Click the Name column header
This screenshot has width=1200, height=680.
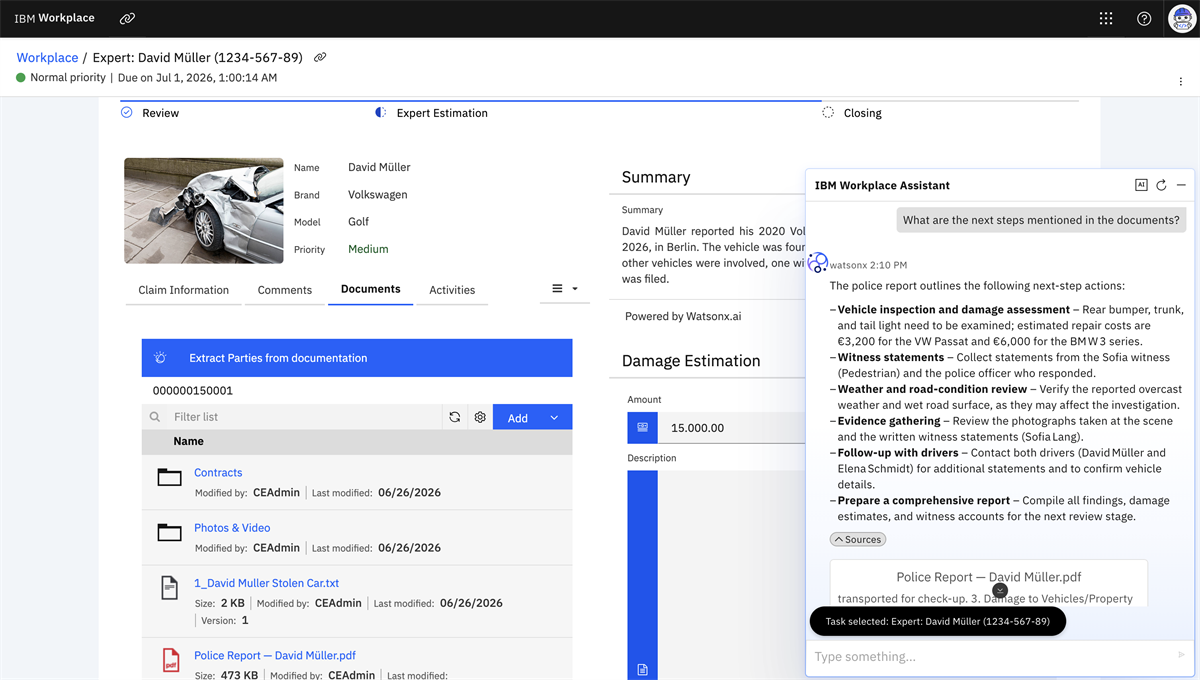point(189,441)
